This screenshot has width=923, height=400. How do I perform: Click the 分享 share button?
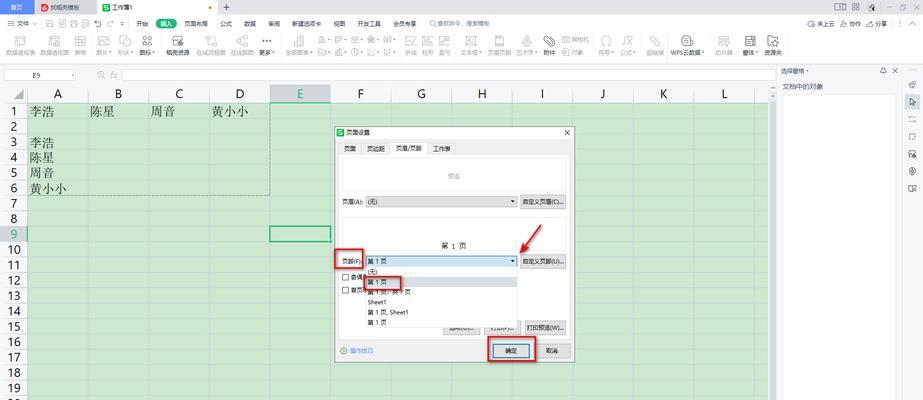877,24
